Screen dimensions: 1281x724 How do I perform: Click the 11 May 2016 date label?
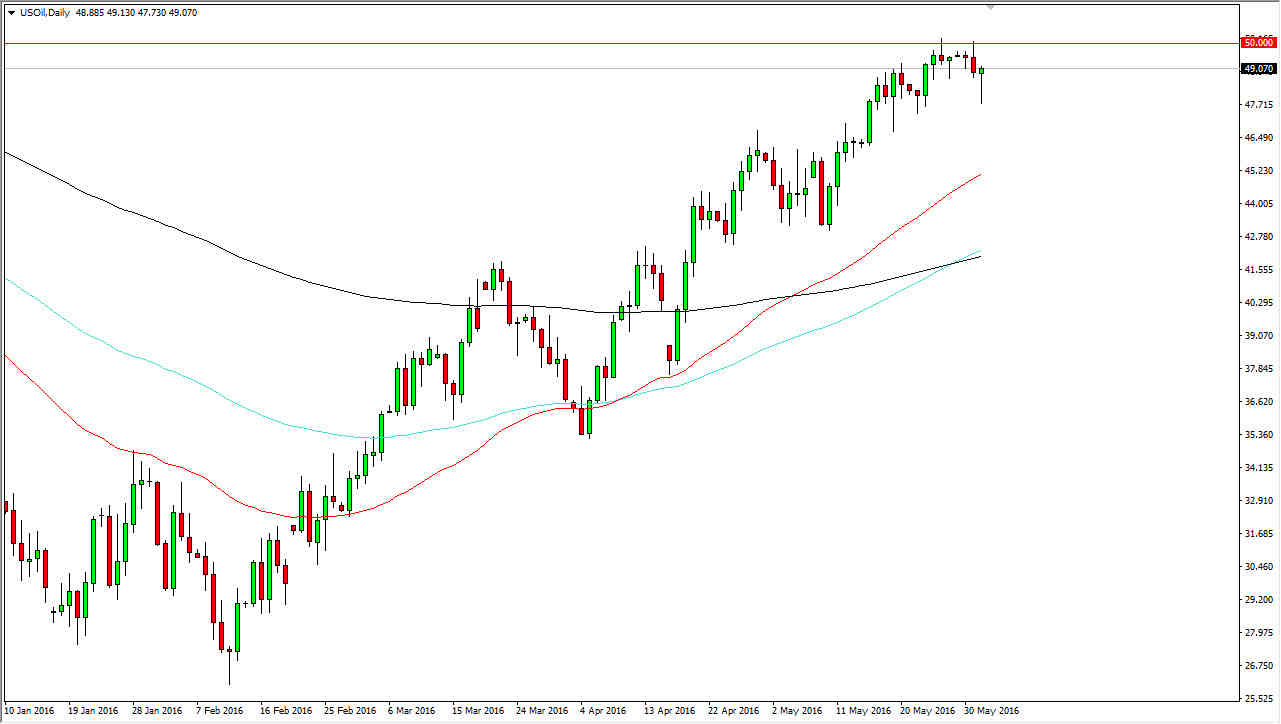(x=861, y=711)
